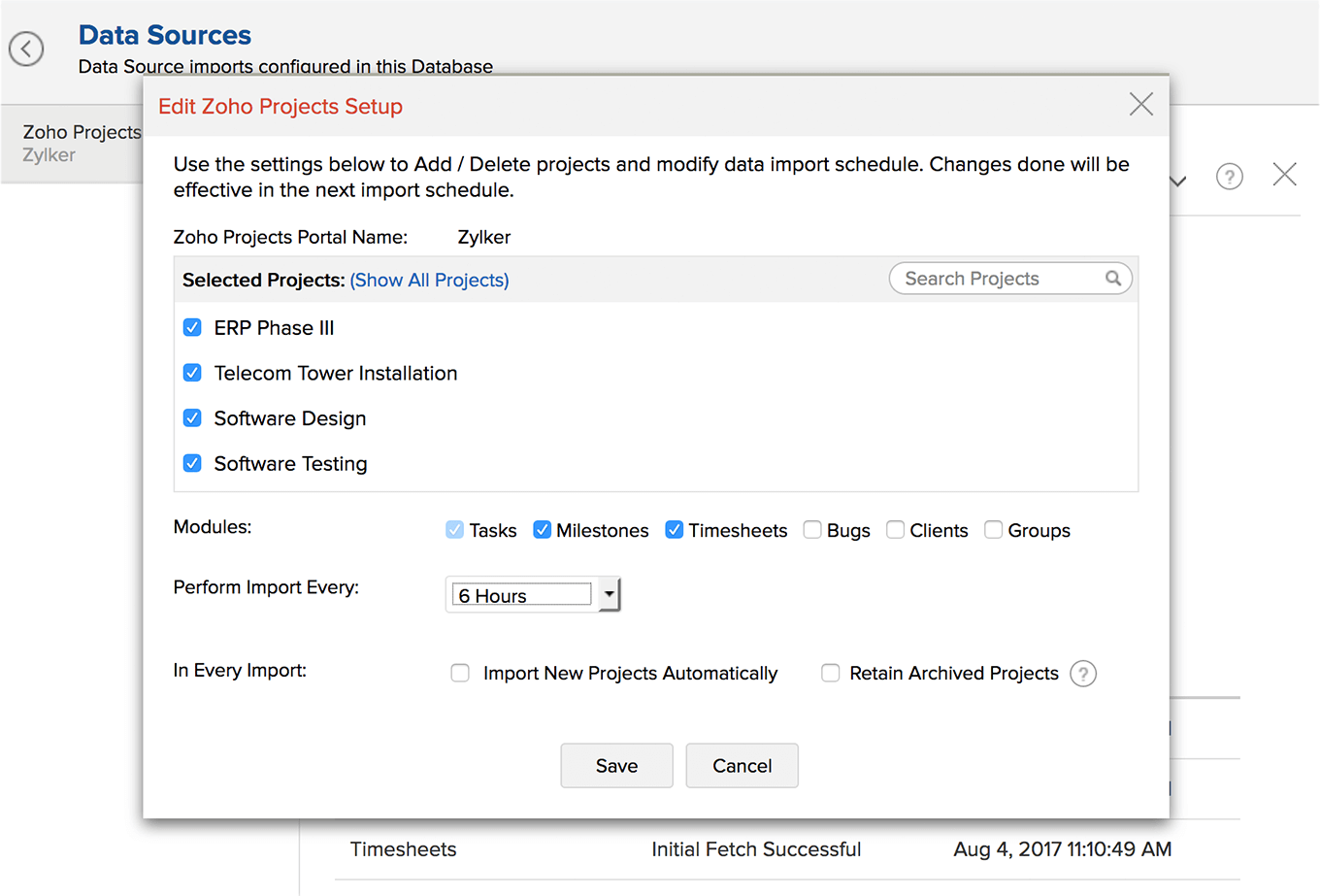The width and height of the screenshot is (1320, 896).
Task: Enable Import New Projects Automatically
Action: click(460, 674)
